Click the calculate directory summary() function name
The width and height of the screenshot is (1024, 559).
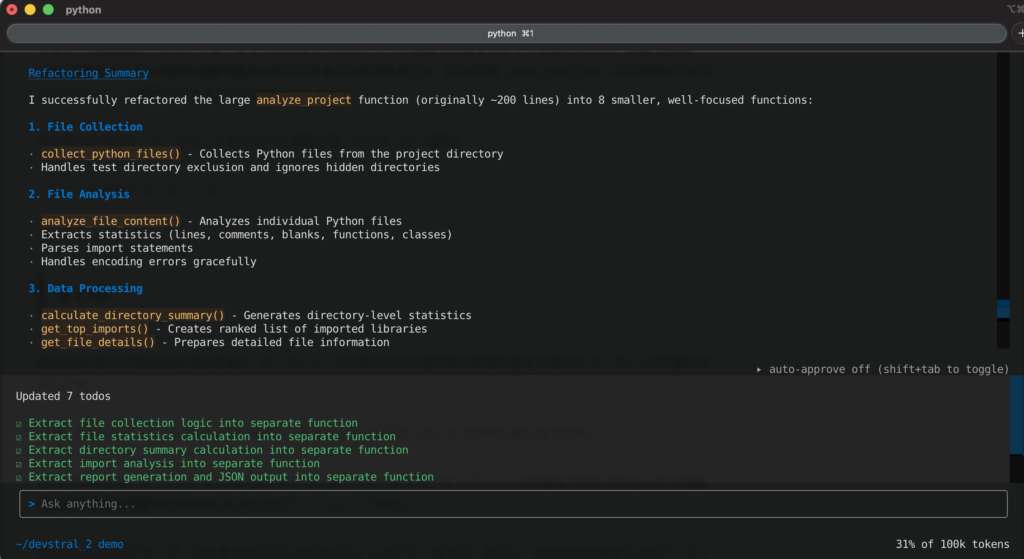pos(132,316)
